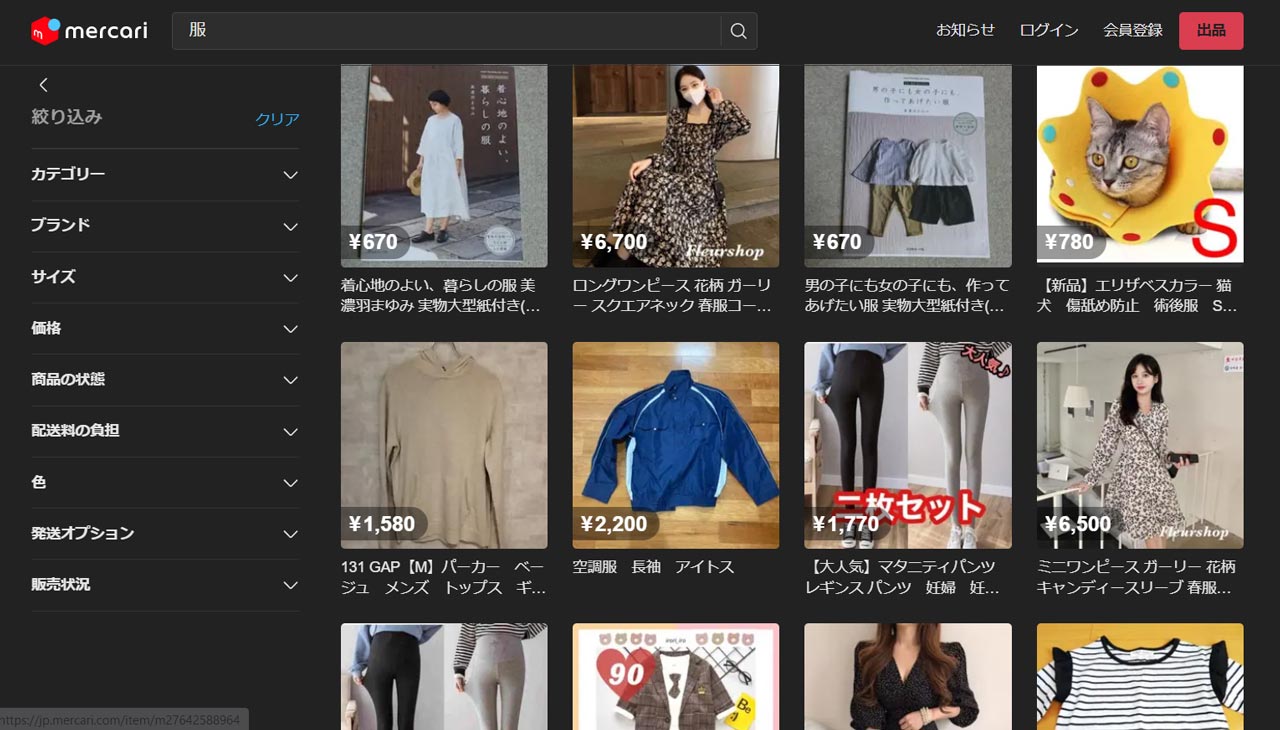This screenshot has height=730, width=1280.
Task: Click the title 131 GAP【M】パーカー ベージュ
Action: tap(444, 577)
